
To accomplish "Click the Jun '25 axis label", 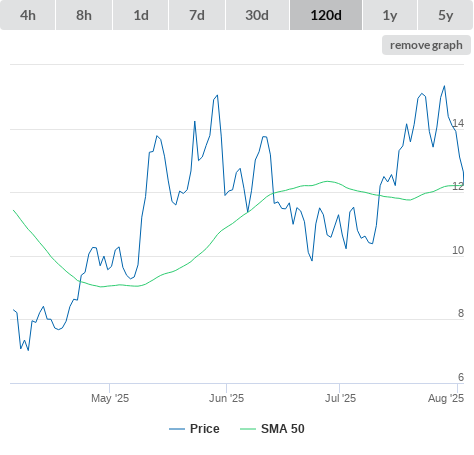I will (x=226, y=398).
